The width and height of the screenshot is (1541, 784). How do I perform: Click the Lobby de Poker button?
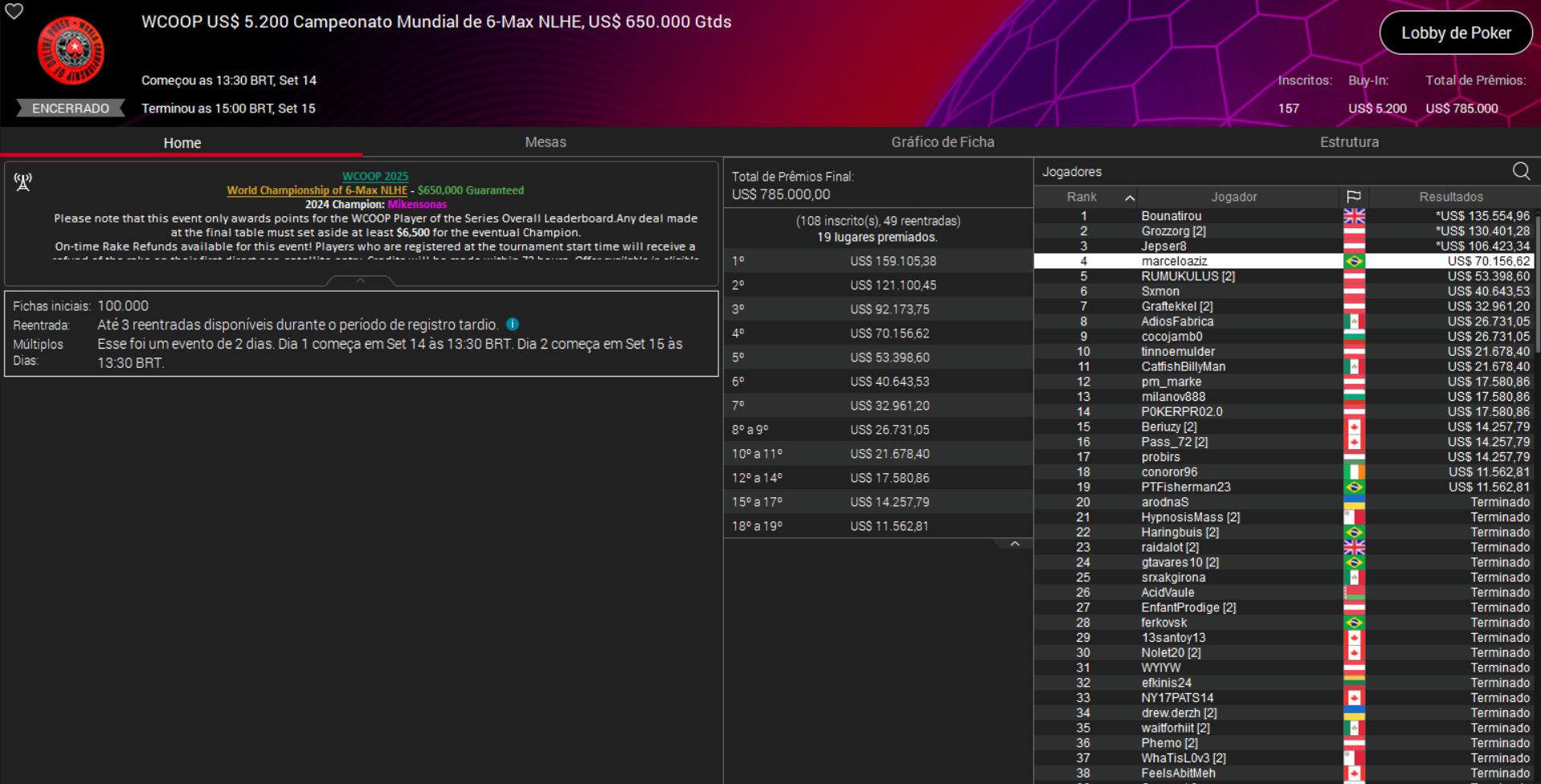click(1456, 33)
